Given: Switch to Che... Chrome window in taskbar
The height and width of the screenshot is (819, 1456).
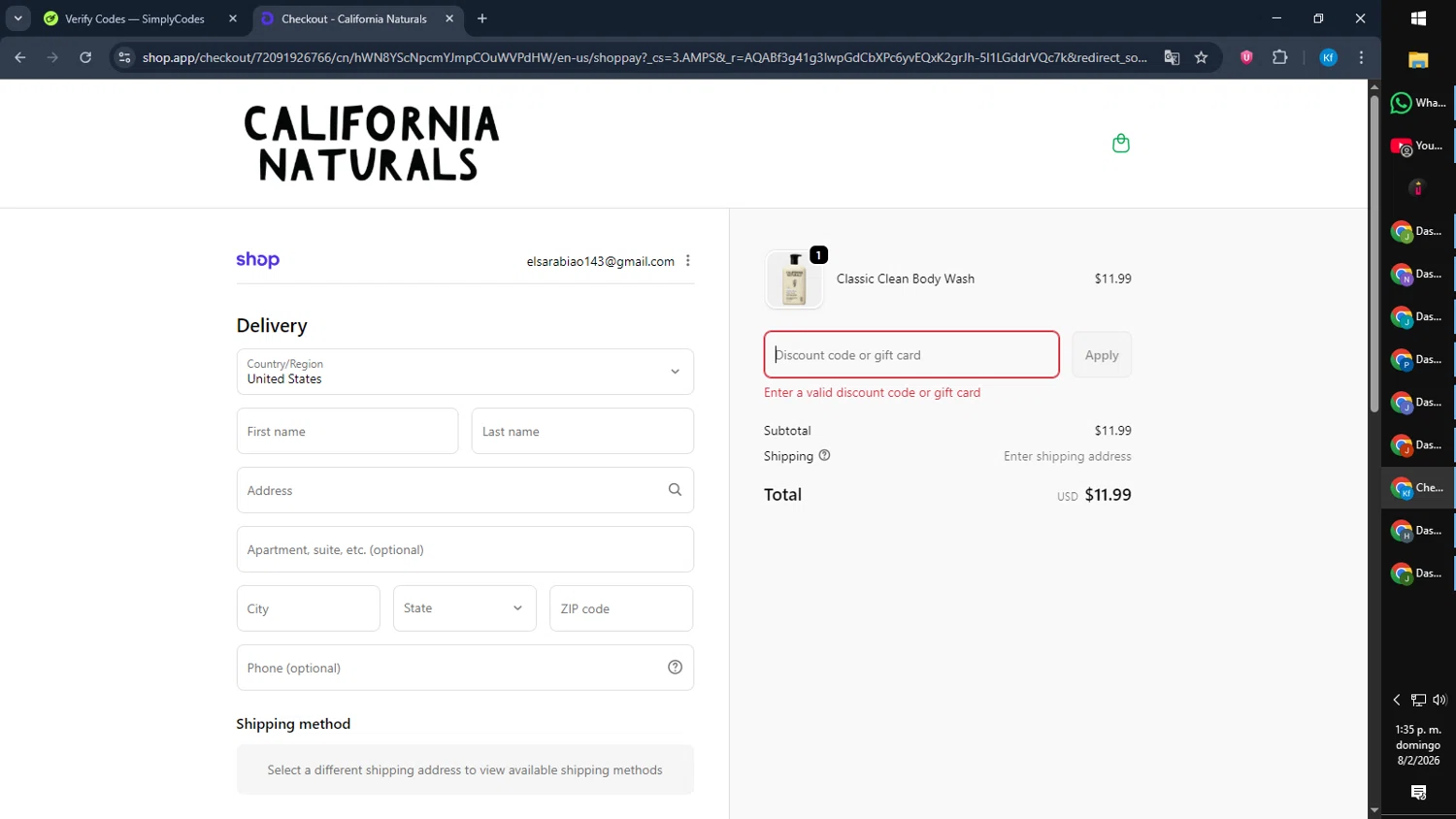Looking at the screenshot, I should pyautogui.click(x=1418, y=487).
